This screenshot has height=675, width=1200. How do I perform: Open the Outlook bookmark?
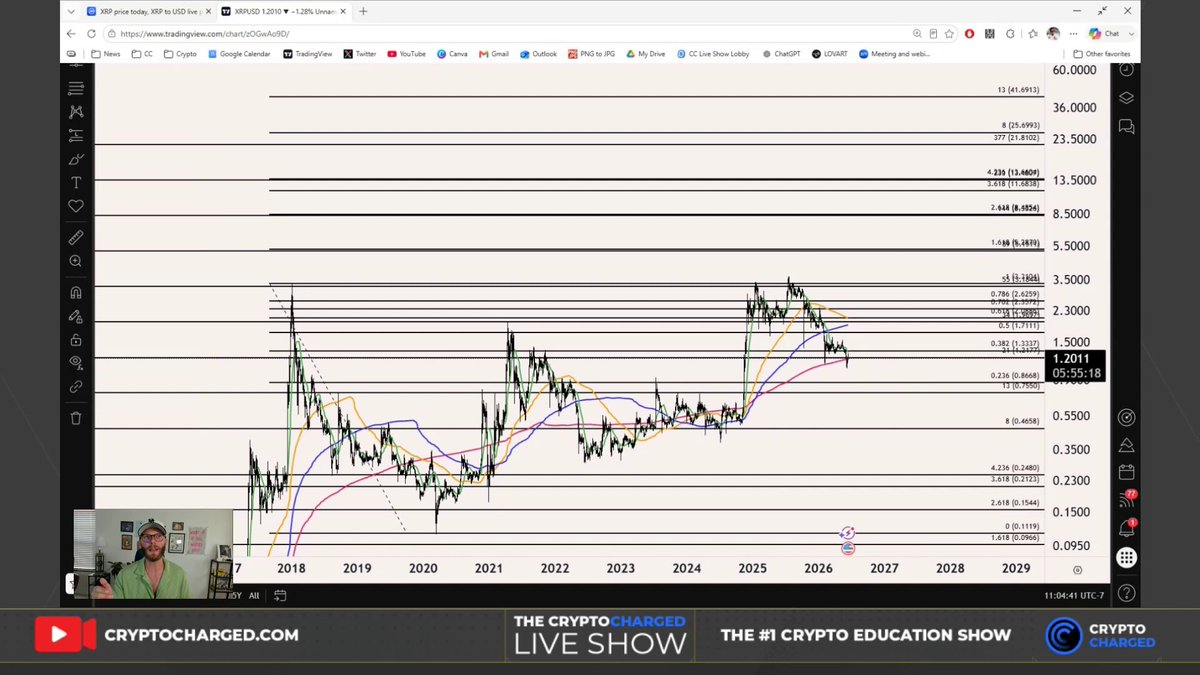click(x=538, y=54)
